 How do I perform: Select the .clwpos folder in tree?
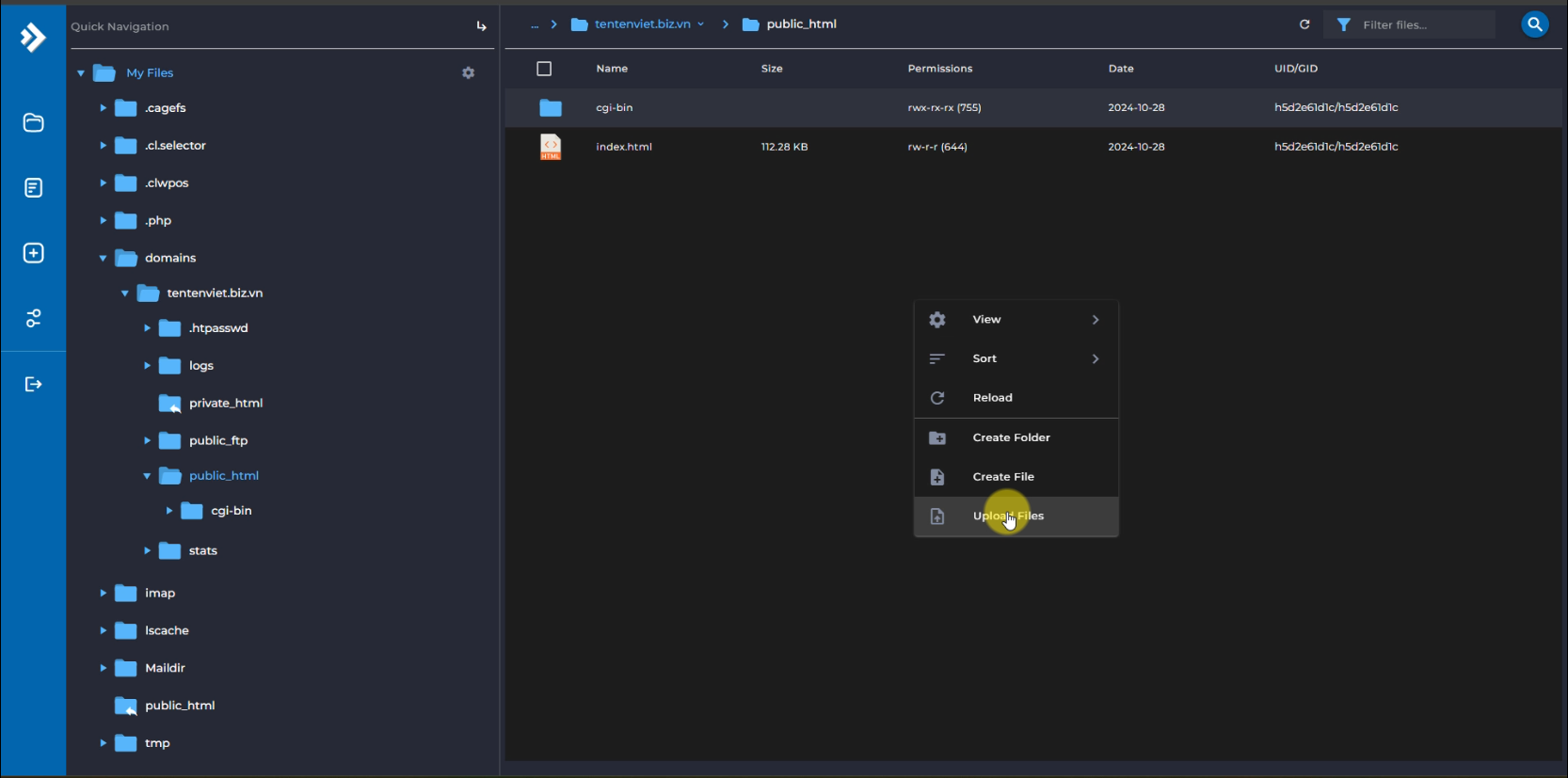click(167, 183)
